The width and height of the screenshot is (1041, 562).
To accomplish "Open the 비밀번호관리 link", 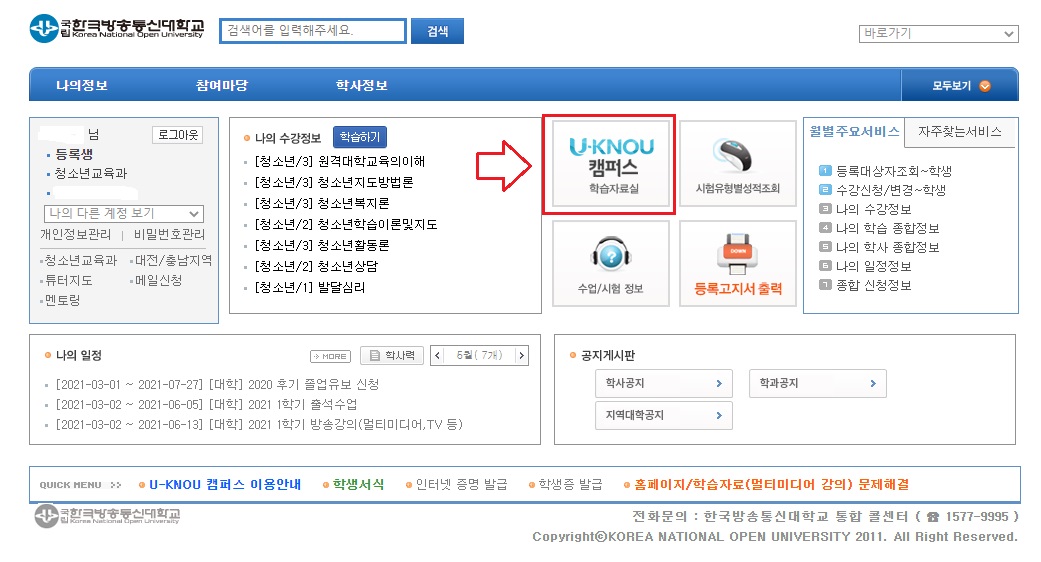I will (x=169, y=234).
